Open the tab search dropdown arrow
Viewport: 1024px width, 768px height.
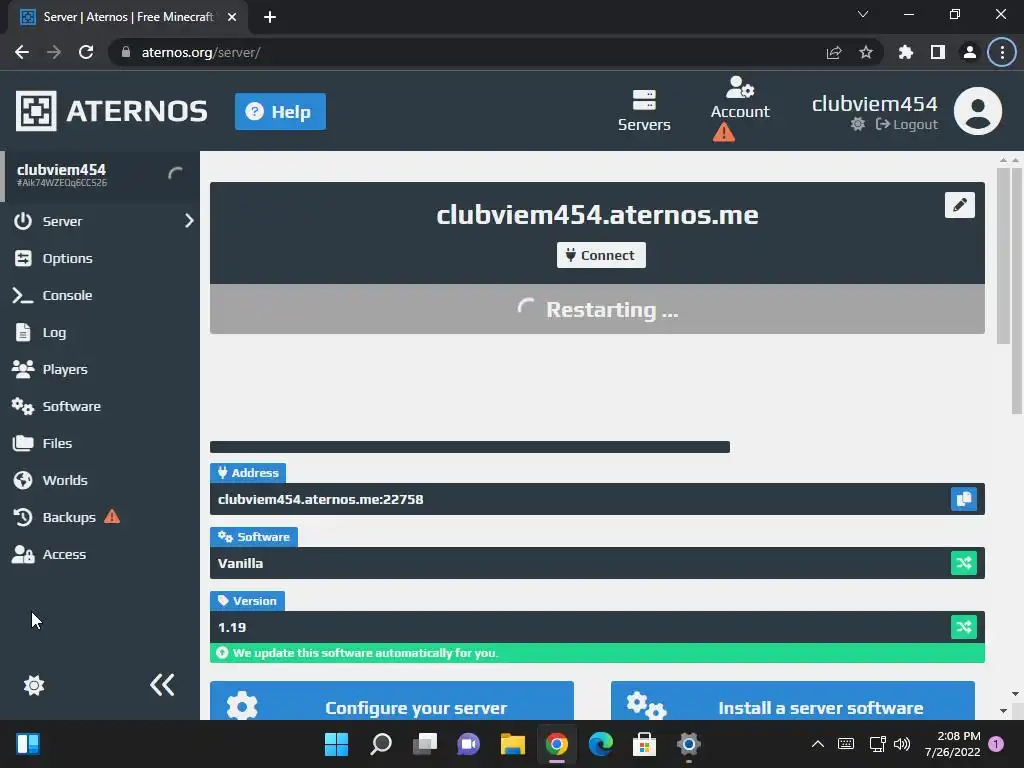[x=863, y=14]
